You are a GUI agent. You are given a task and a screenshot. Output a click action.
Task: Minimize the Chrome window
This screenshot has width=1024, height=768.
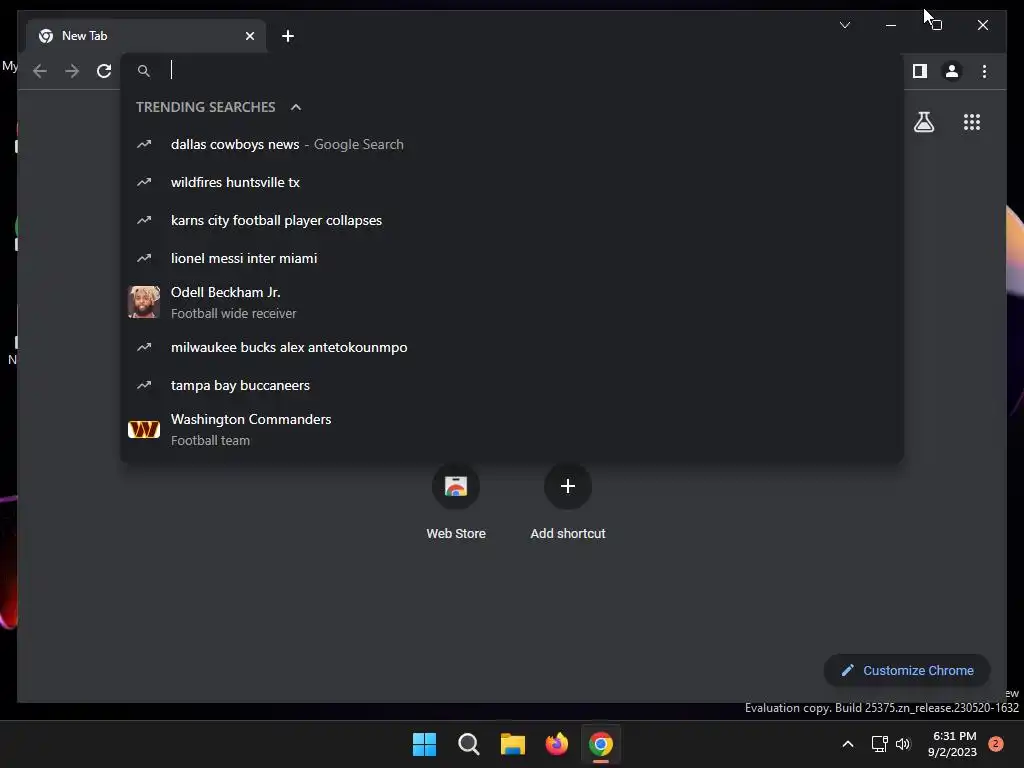(x=891, y=25)
